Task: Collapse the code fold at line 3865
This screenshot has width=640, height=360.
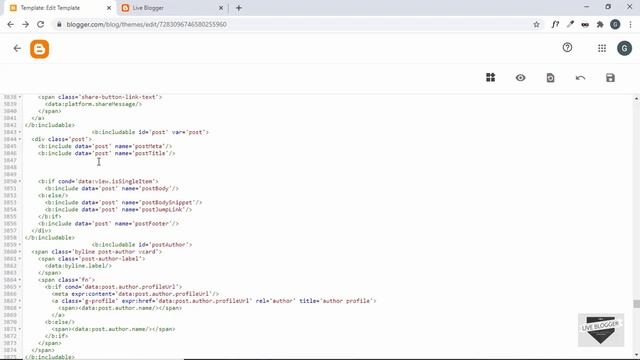Action: pyautogui.click(x=20, y=287)
